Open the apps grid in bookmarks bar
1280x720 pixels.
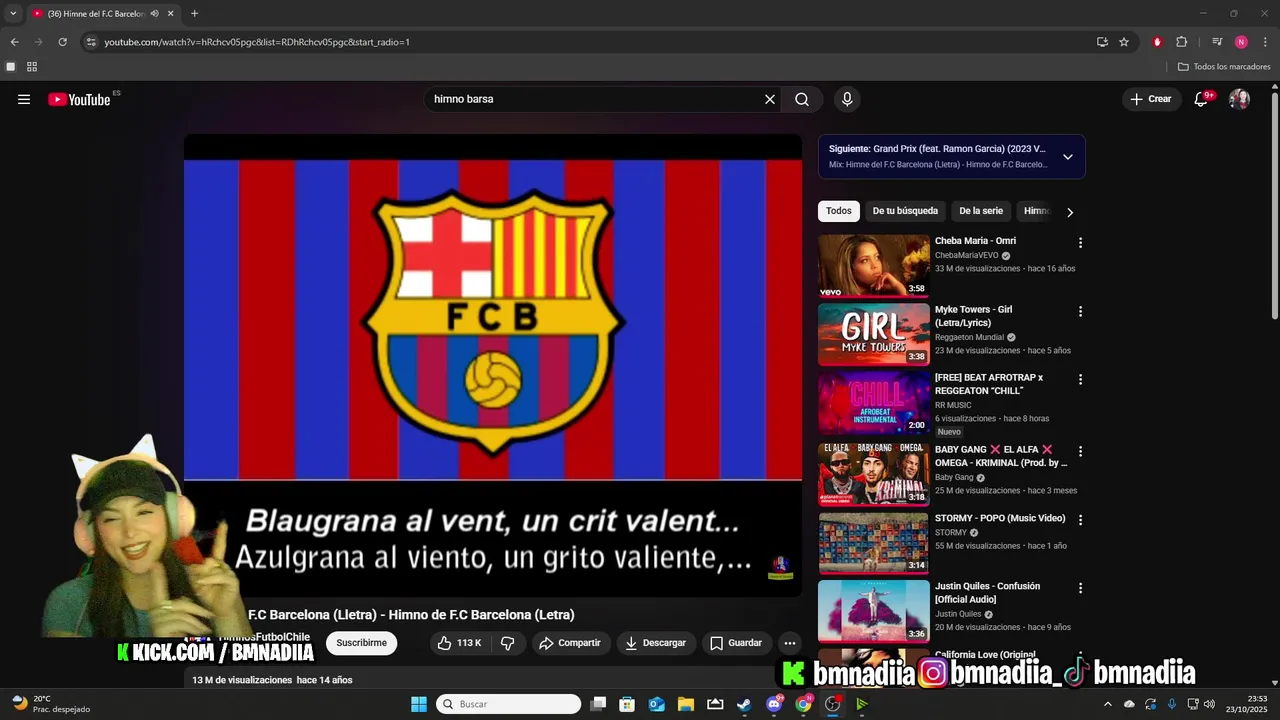[x=32, y=67]
